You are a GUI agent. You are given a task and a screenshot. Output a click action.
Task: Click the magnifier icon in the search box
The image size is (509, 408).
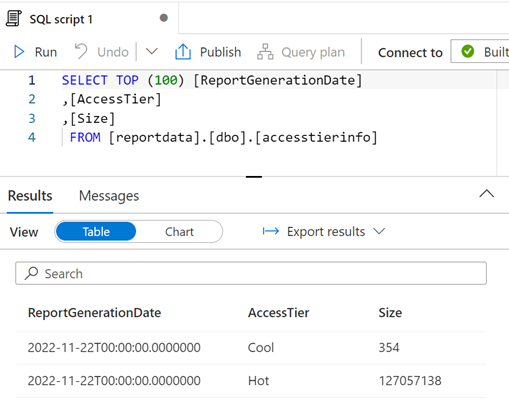(31, 273)
